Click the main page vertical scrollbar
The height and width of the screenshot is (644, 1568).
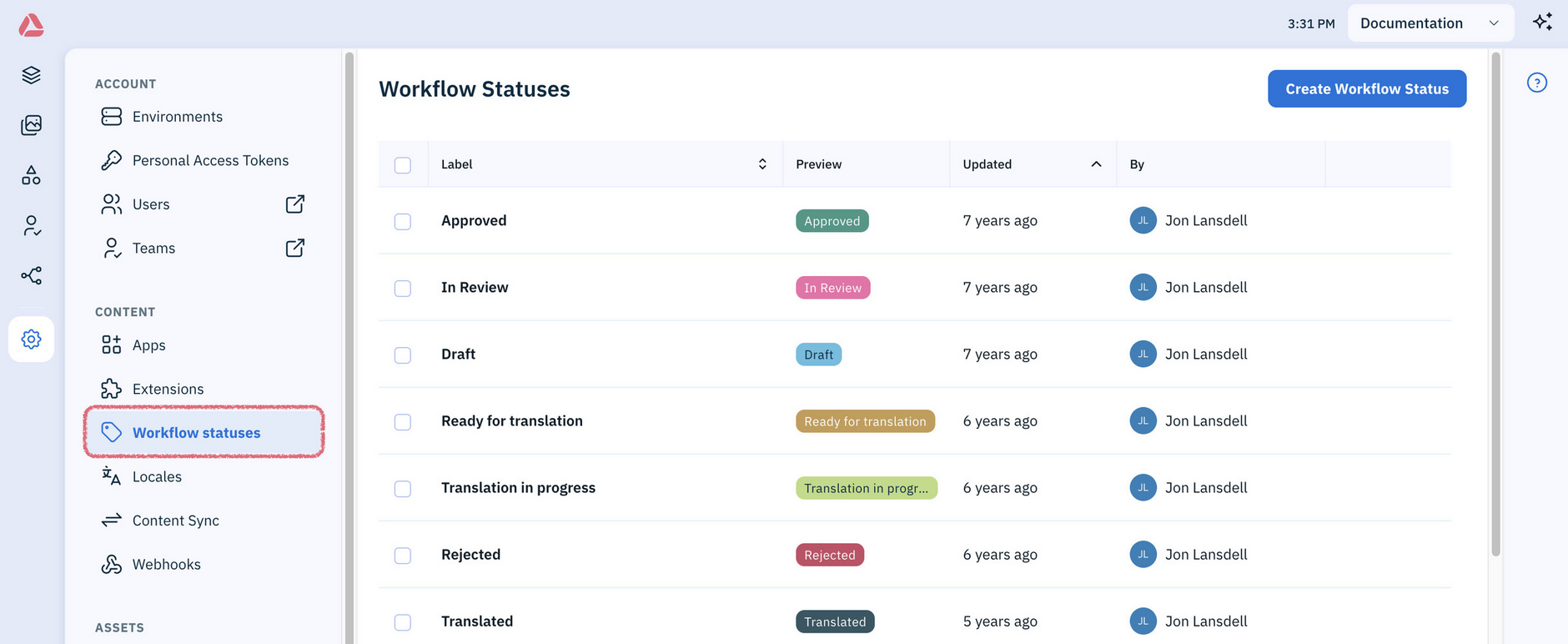(x=1495, y=304)
